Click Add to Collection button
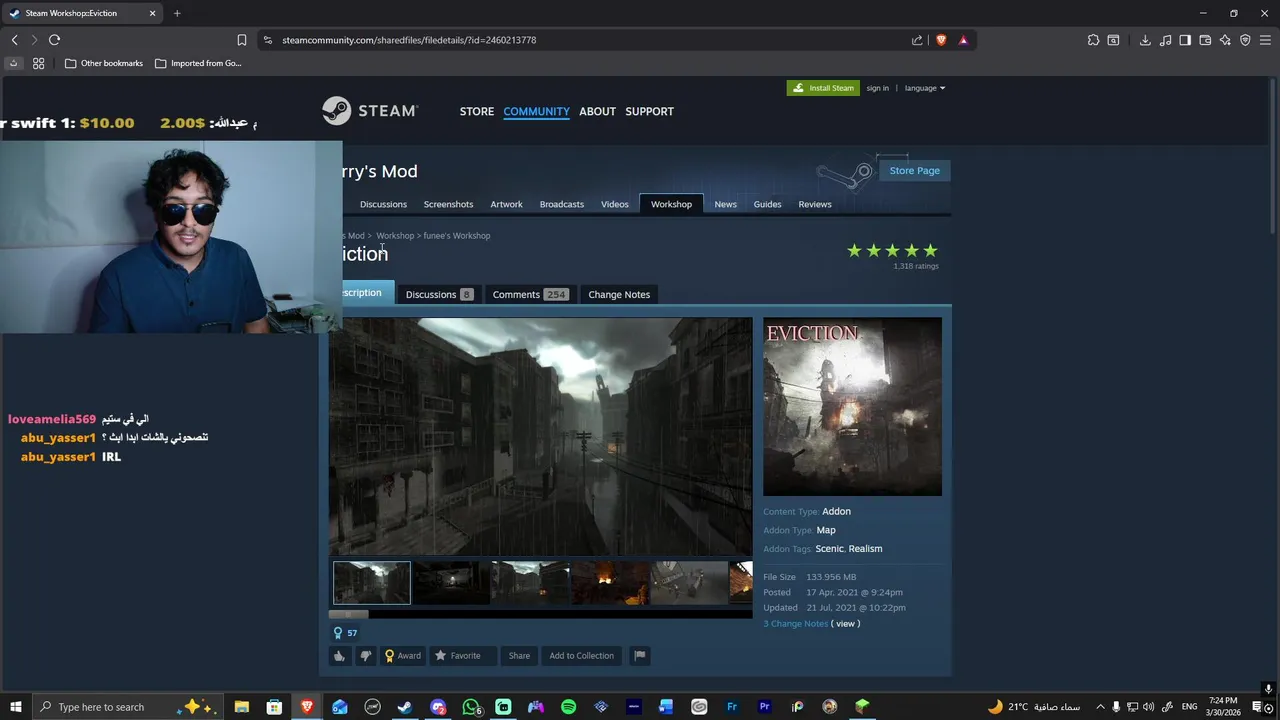The image size is (1280, 720). 581,656
